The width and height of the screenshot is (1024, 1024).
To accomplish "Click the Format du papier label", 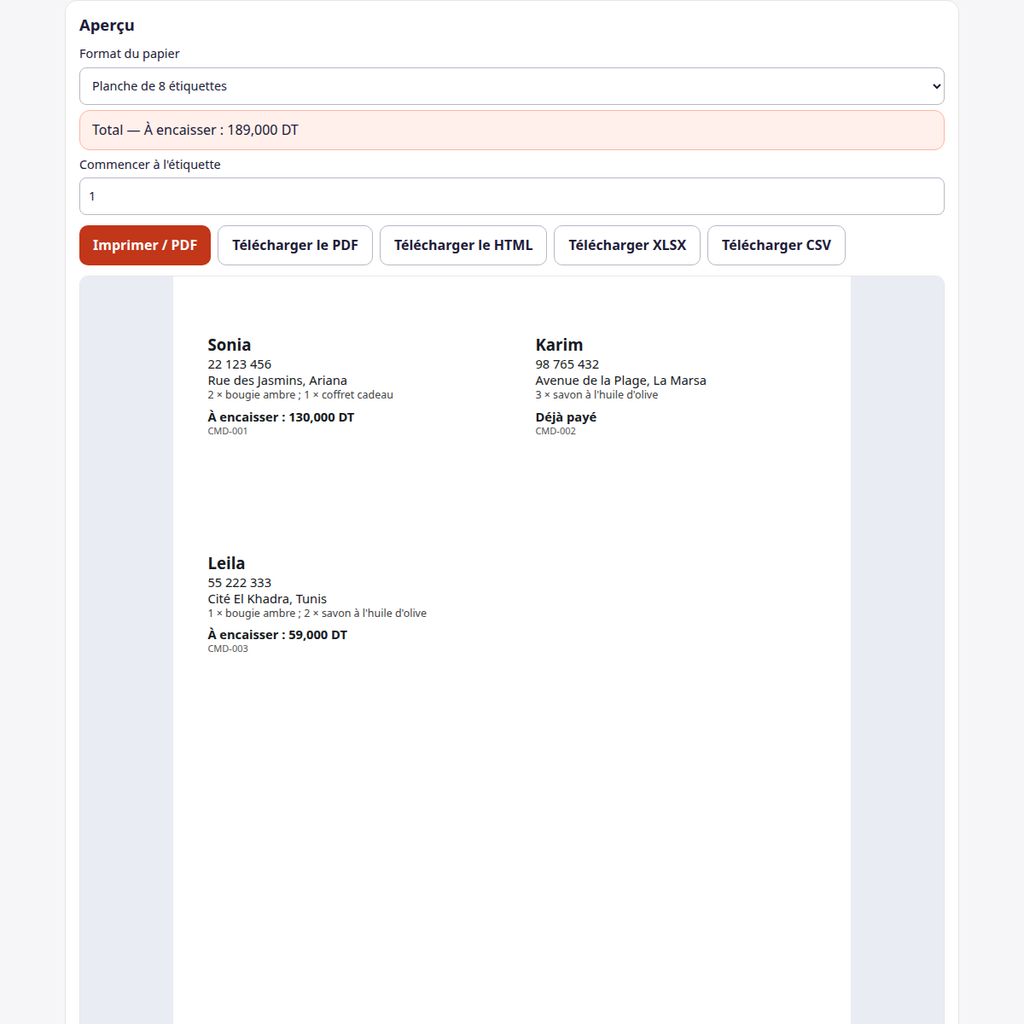I will click(x=129, y=54).
